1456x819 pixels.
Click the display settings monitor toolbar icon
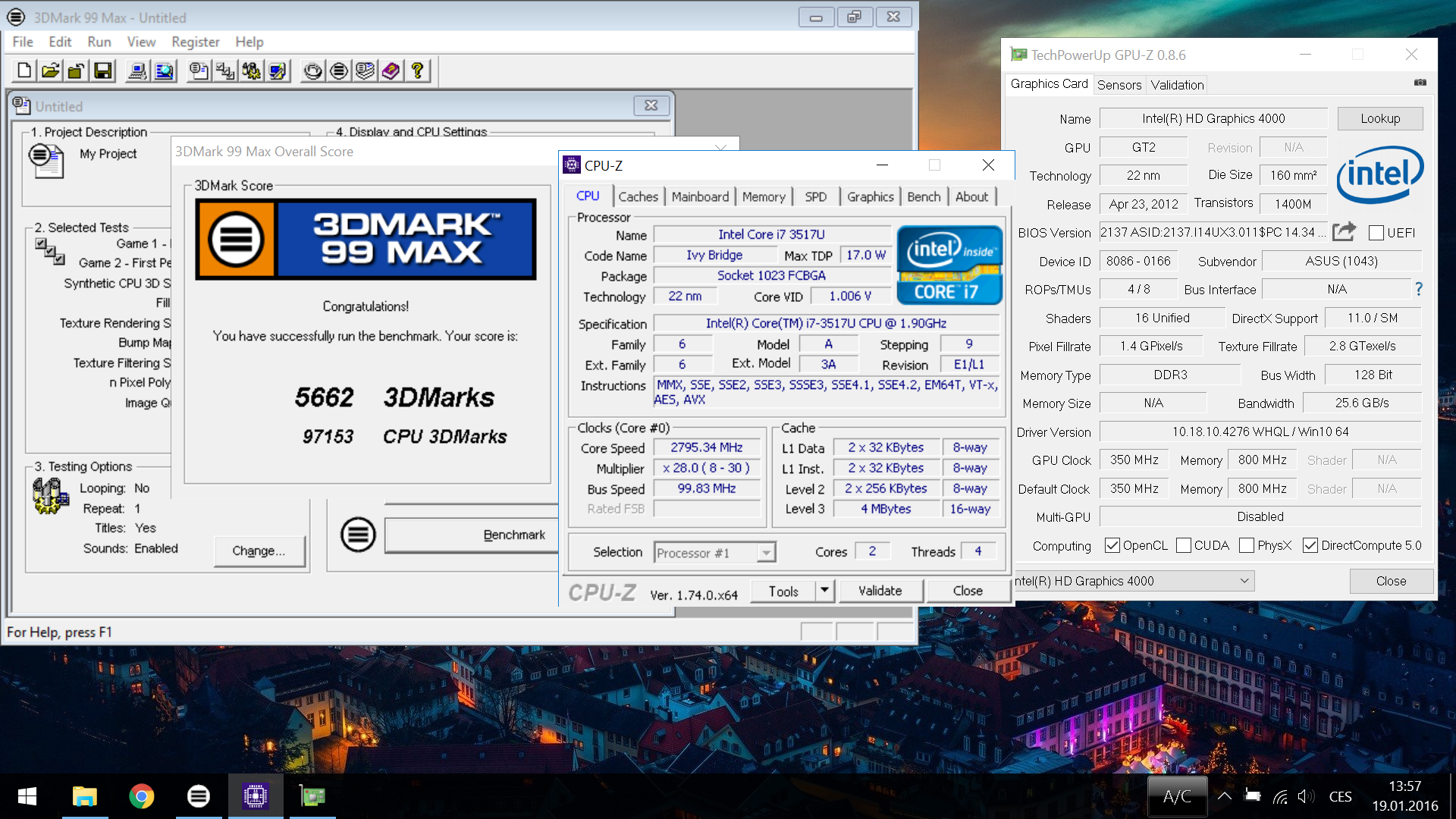278,71
